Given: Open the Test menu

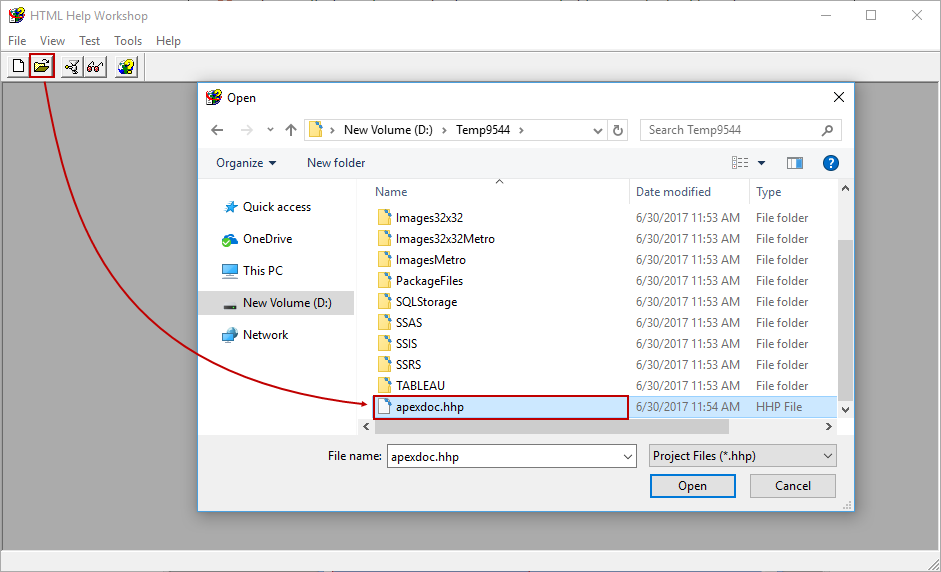Looking at the screenshot, I should tap(89, 41).
